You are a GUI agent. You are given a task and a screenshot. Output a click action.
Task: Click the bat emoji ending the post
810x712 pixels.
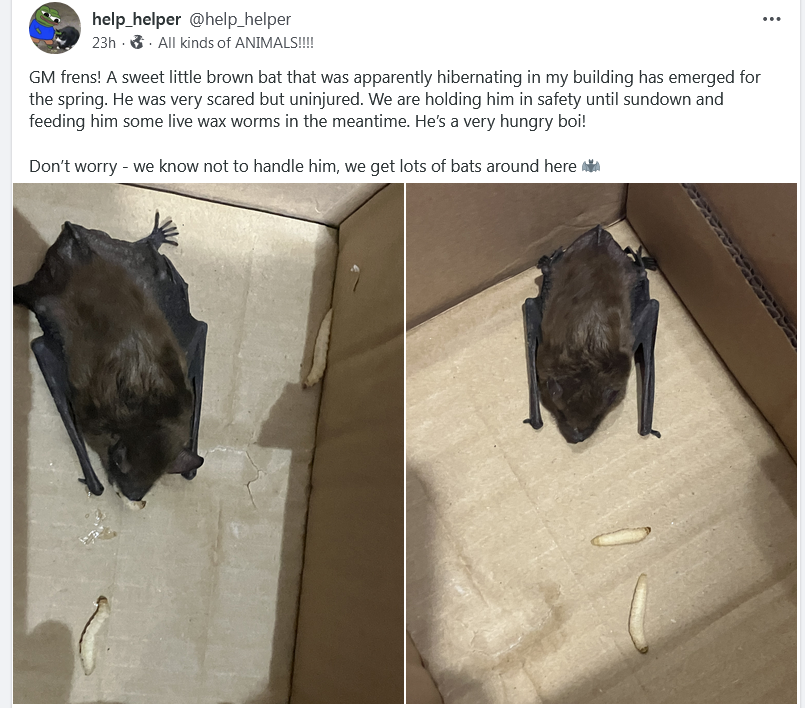[x=591, y=166]
